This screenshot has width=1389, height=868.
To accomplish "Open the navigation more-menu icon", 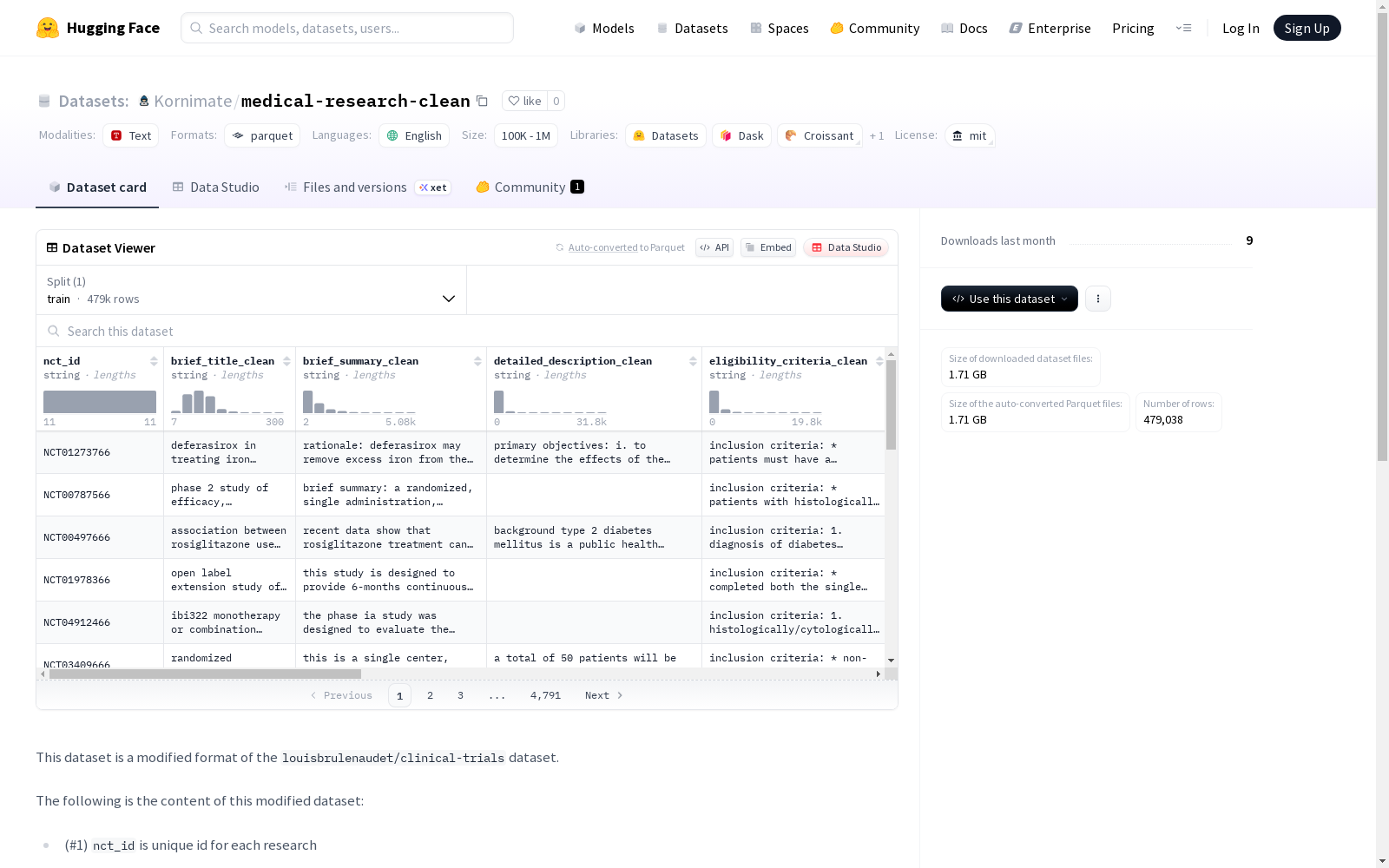I will pos(1184,28).
